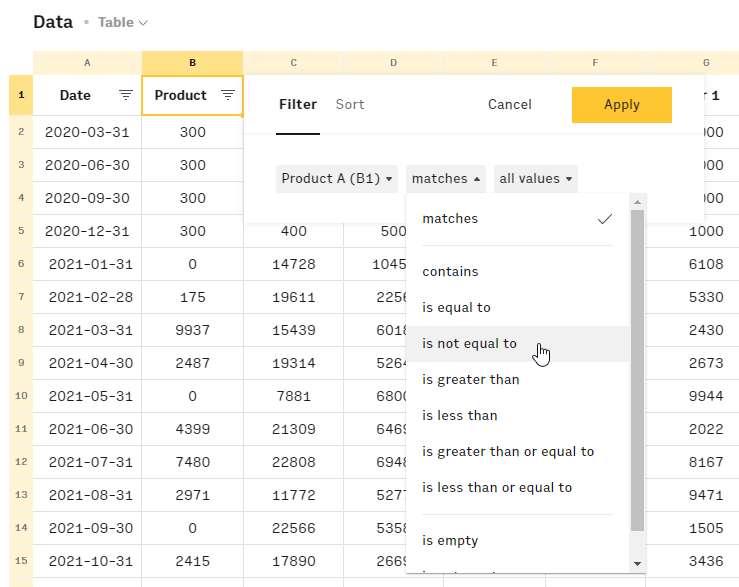Click Product cell 2487

[192, 363]
